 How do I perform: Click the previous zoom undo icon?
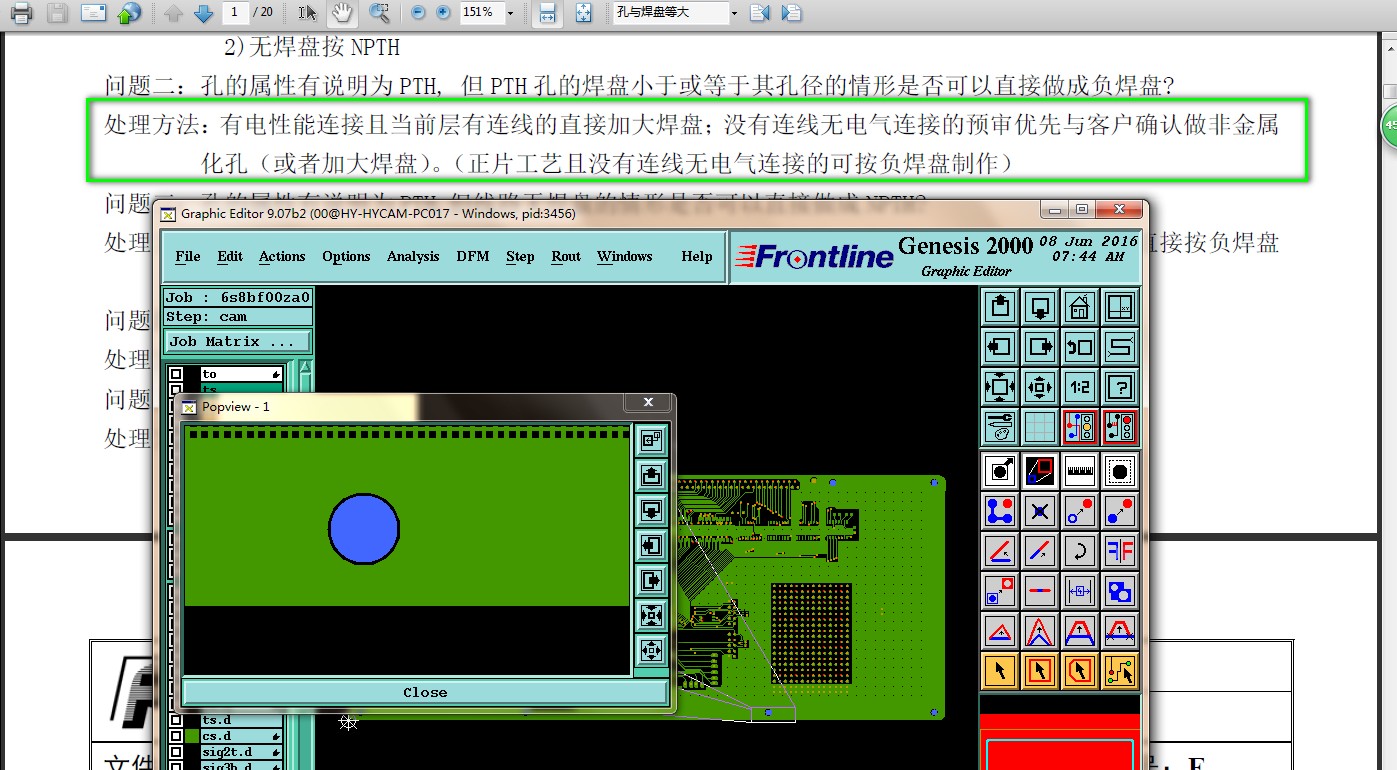1080,347
